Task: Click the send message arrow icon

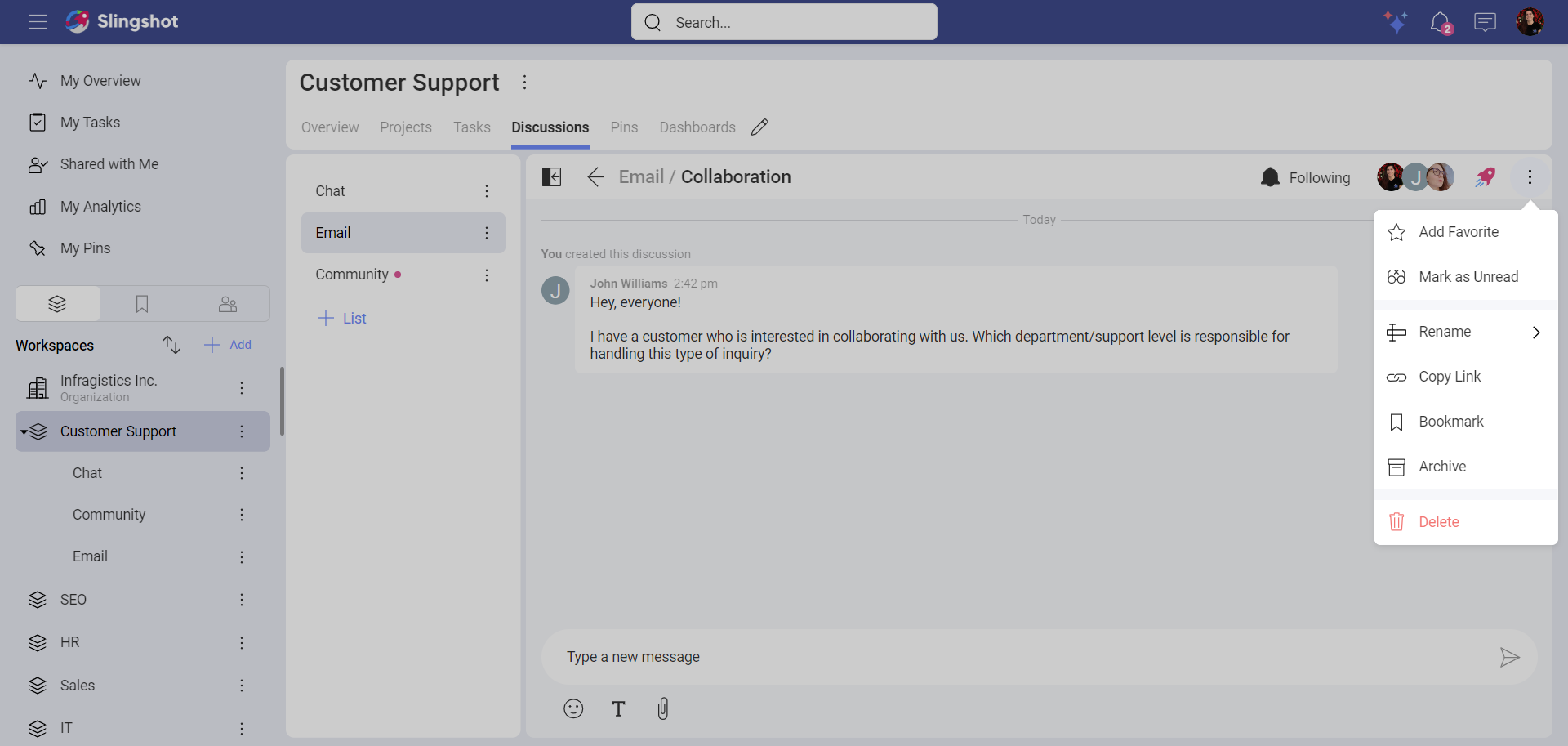Action: coord(1509,657)
